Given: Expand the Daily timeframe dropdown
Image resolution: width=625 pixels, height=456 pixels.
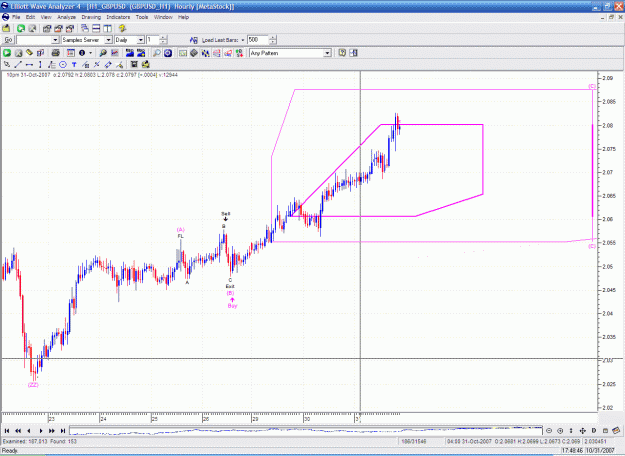Looking at the screenshot, I should point(140,40).
